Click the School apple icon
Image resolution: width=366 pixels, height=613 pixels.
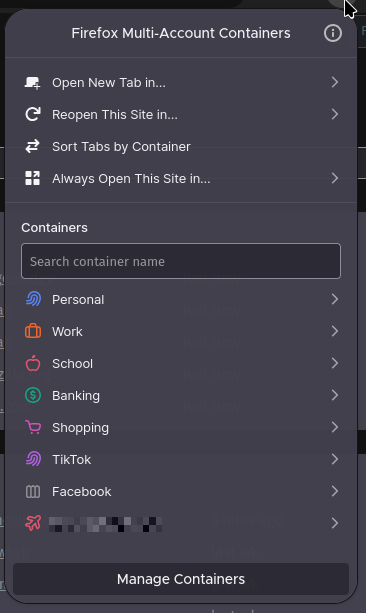click(x=33, y=363)
